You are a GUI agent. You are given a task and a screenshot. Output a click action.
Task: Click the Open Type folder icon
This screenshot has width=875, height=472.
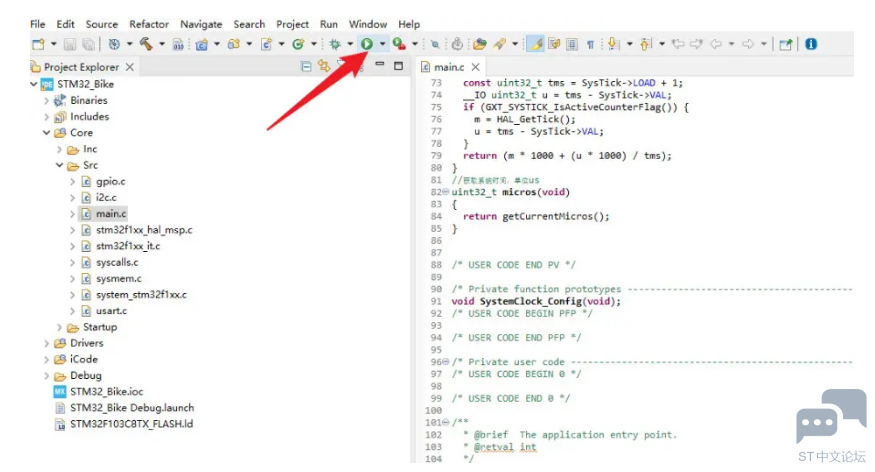479,44
